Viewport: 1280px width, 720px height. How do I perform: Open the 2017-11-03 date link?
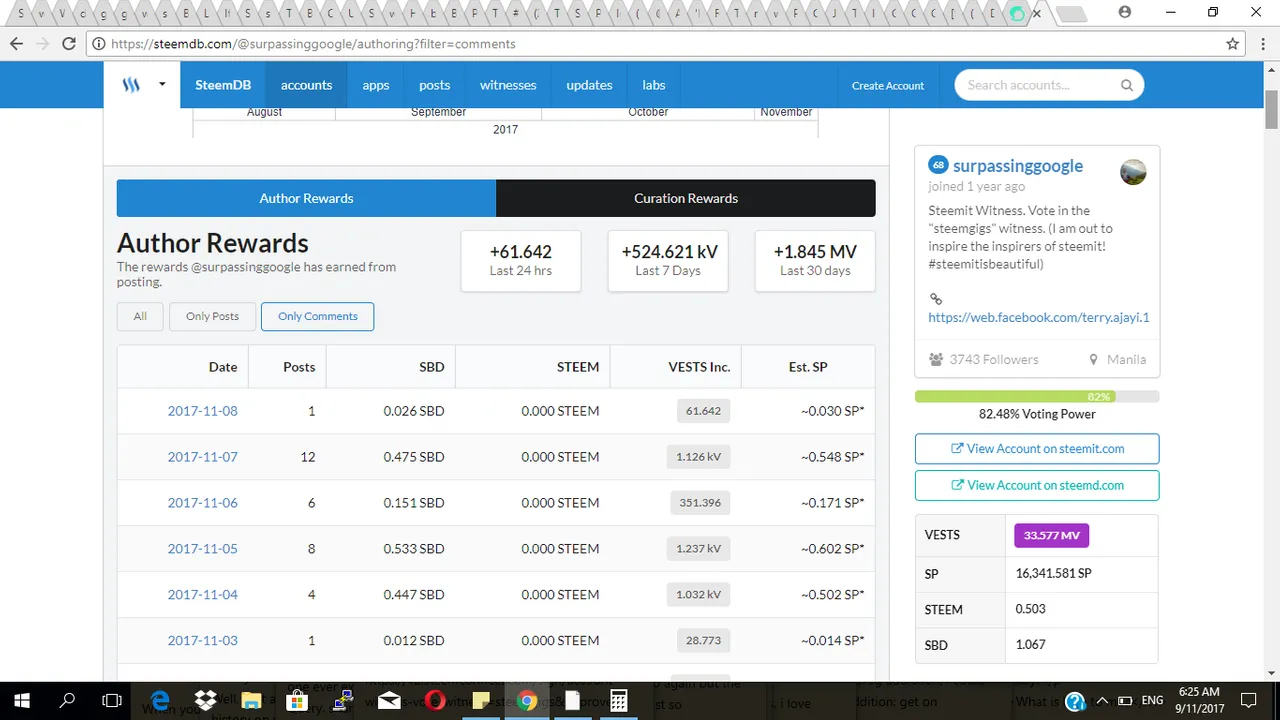click(202, 641)
